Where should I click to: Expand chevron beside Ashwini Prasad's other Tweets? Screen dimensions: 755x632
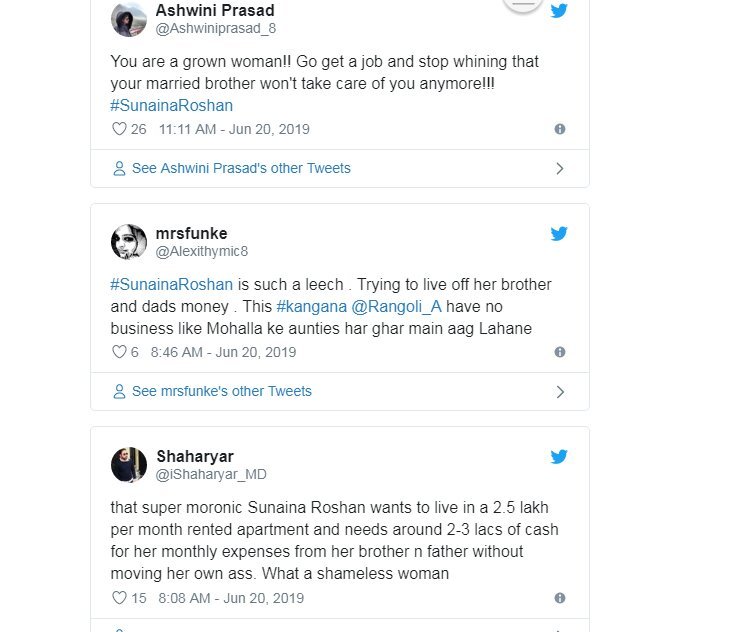560,169
